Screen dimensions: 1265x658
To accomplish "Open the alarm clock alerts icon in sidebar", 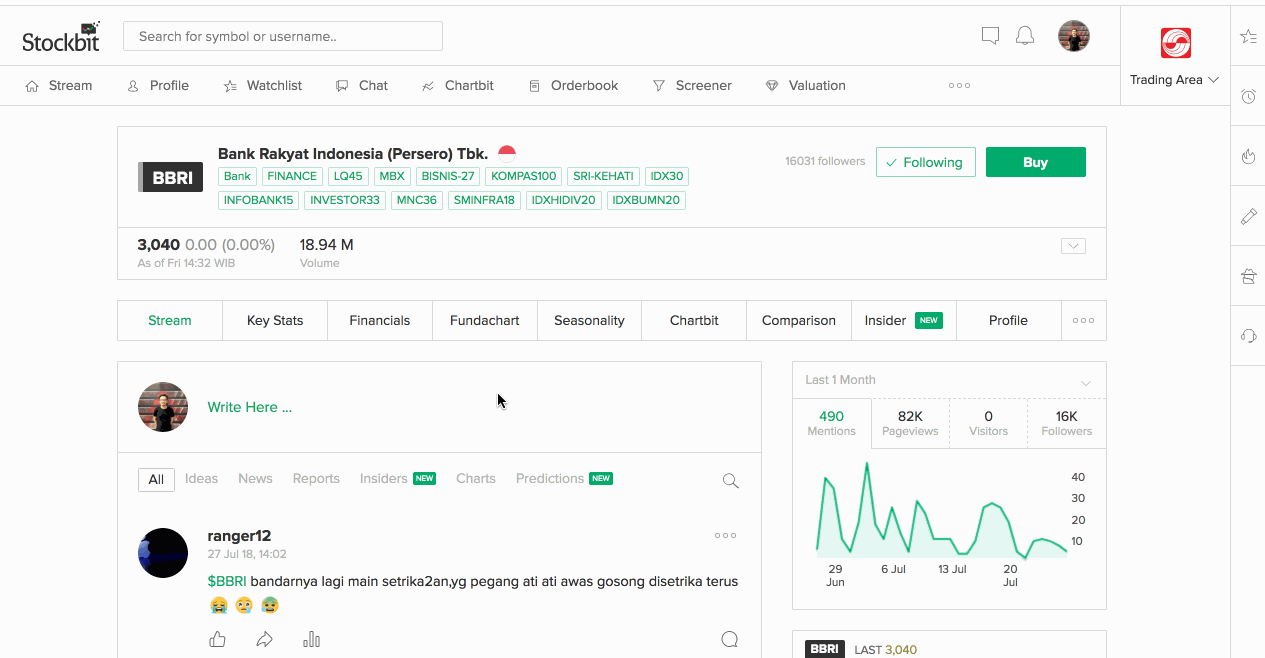I will point(1248,97).
